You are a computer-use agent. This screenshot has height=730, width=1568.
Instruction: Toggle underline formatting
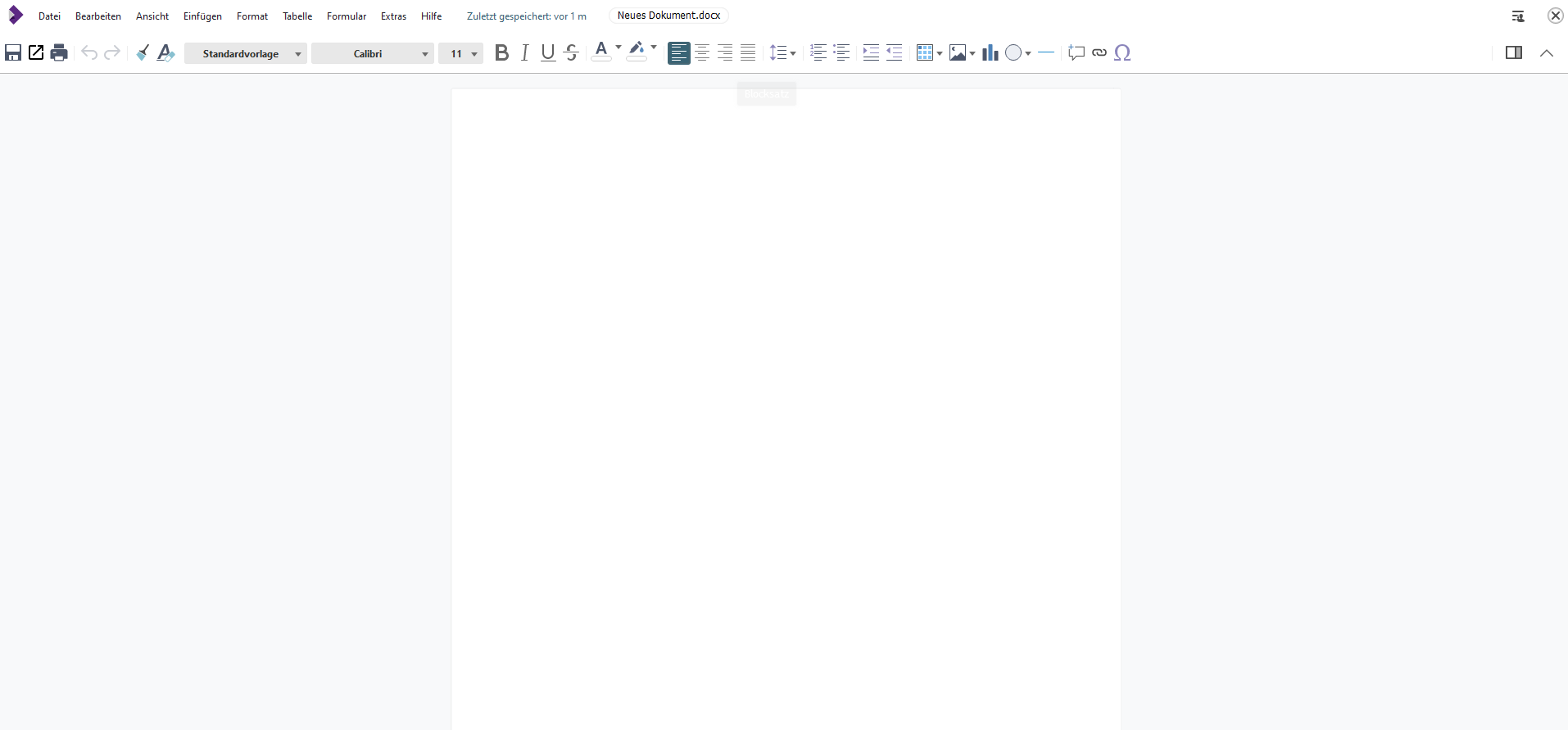tap(548, 53)
